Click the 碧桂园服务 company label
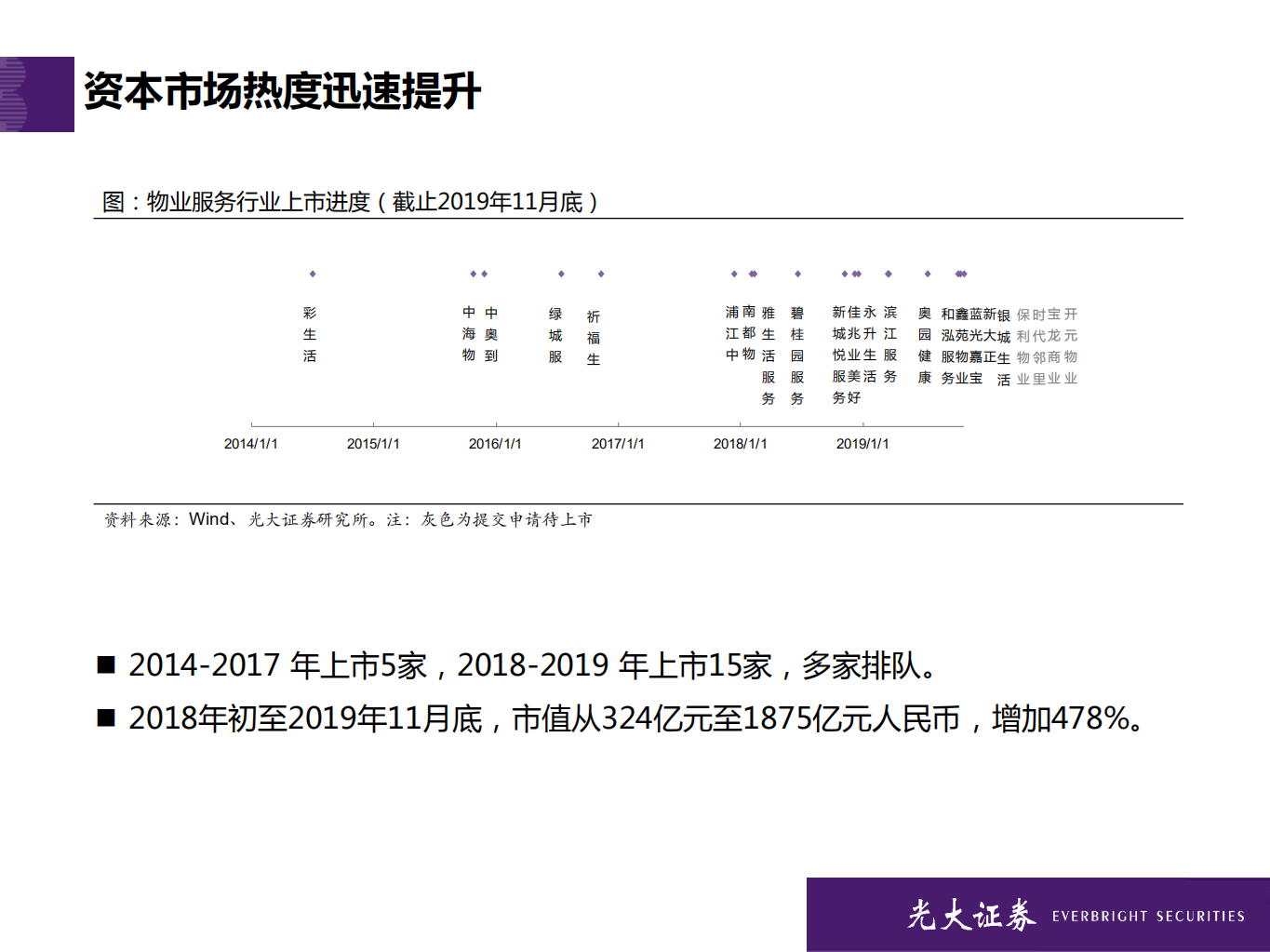This screenshot has width=1270, height=952. click(x=796, y=354)
